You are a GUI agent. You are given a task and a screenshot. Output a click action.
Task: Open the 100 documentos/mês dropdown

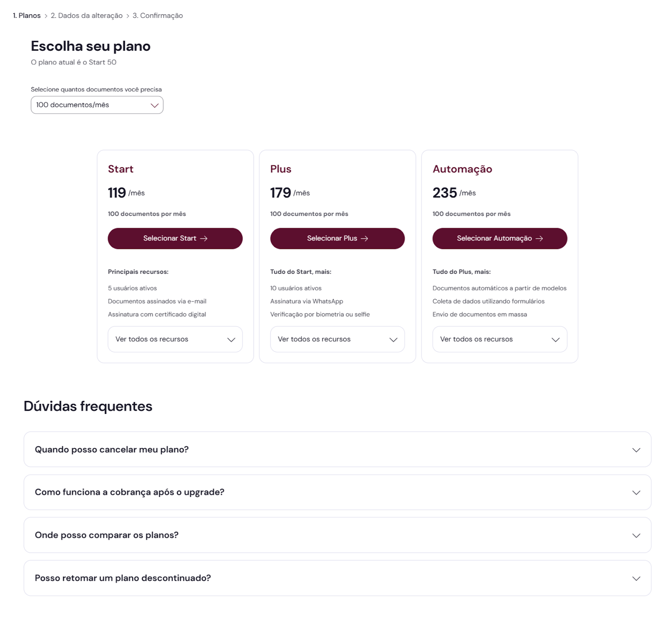(96, 105)
